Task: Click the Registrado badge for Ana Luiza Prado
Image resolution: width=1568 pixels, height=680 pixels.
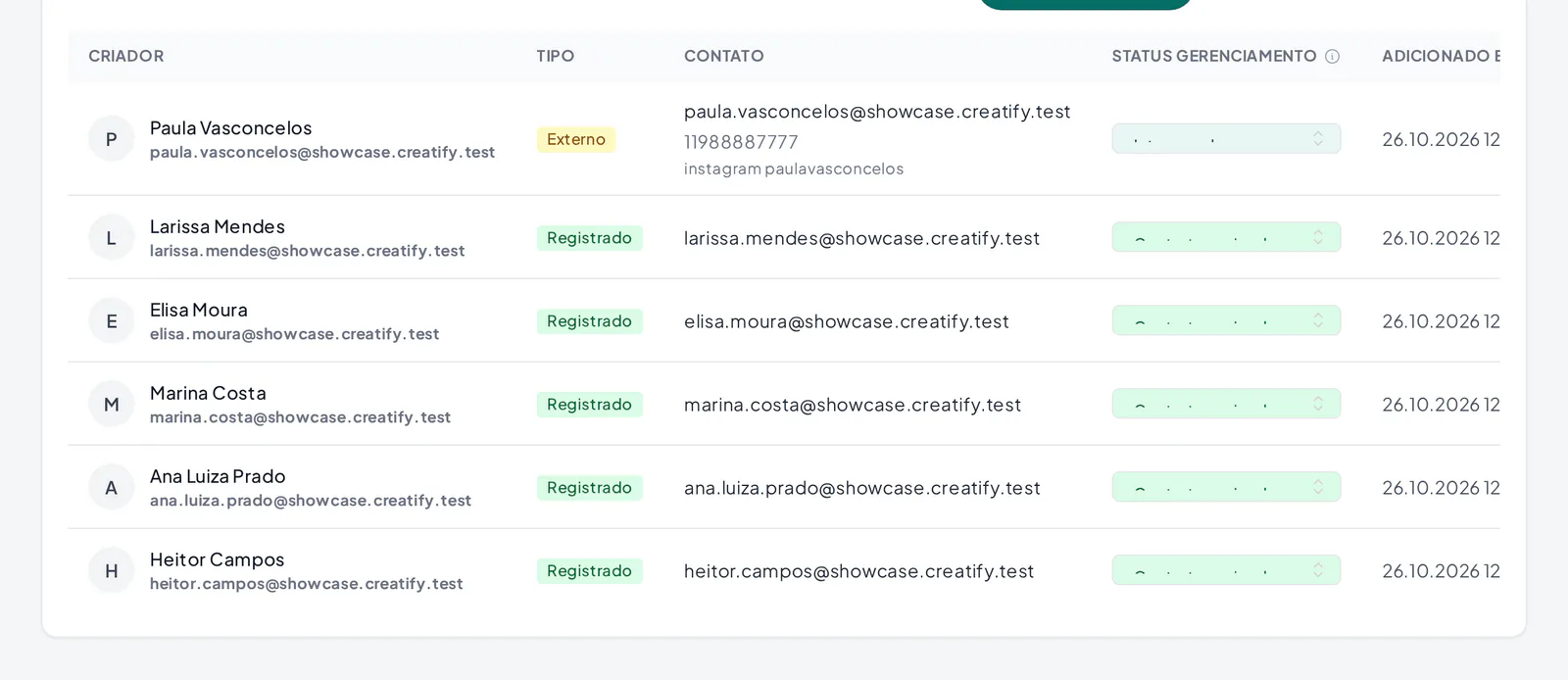Action: click(x=590, y=488)
